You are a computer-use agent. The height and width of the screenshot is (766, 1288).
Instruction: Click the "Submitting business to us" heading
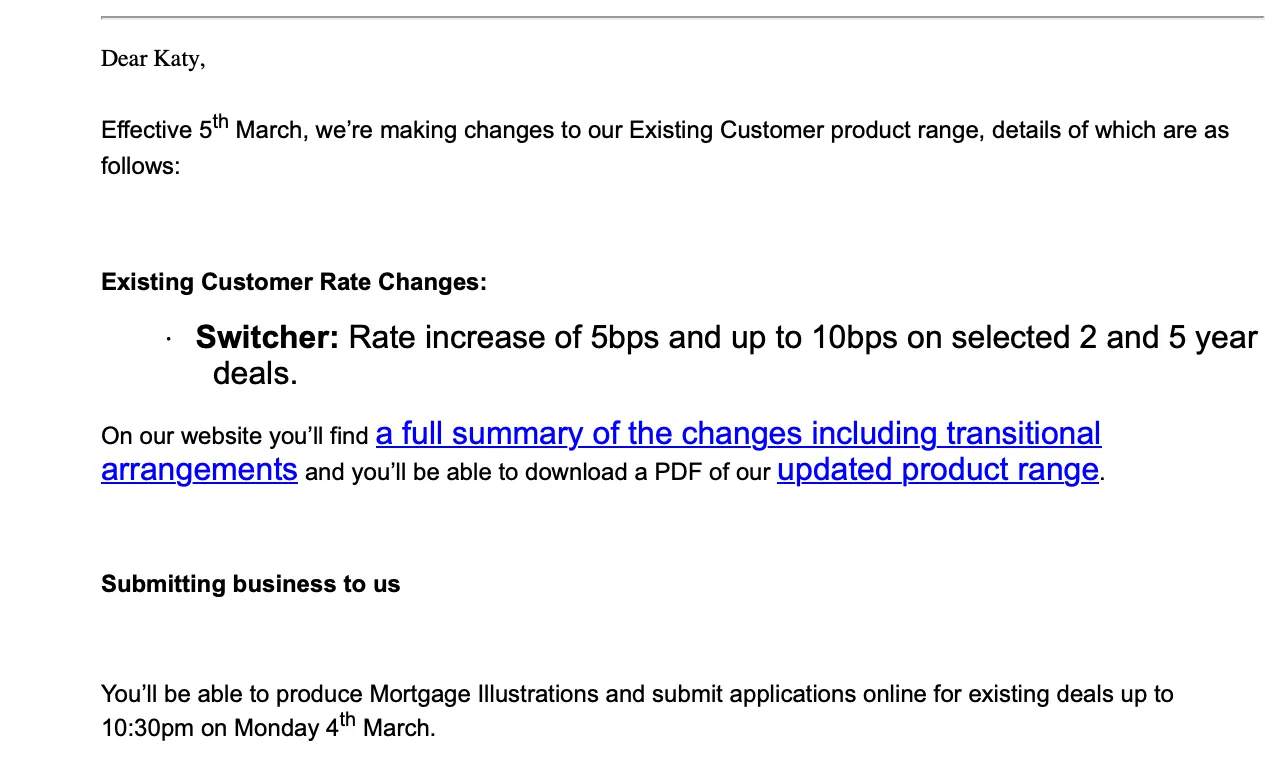coord(250,584)
